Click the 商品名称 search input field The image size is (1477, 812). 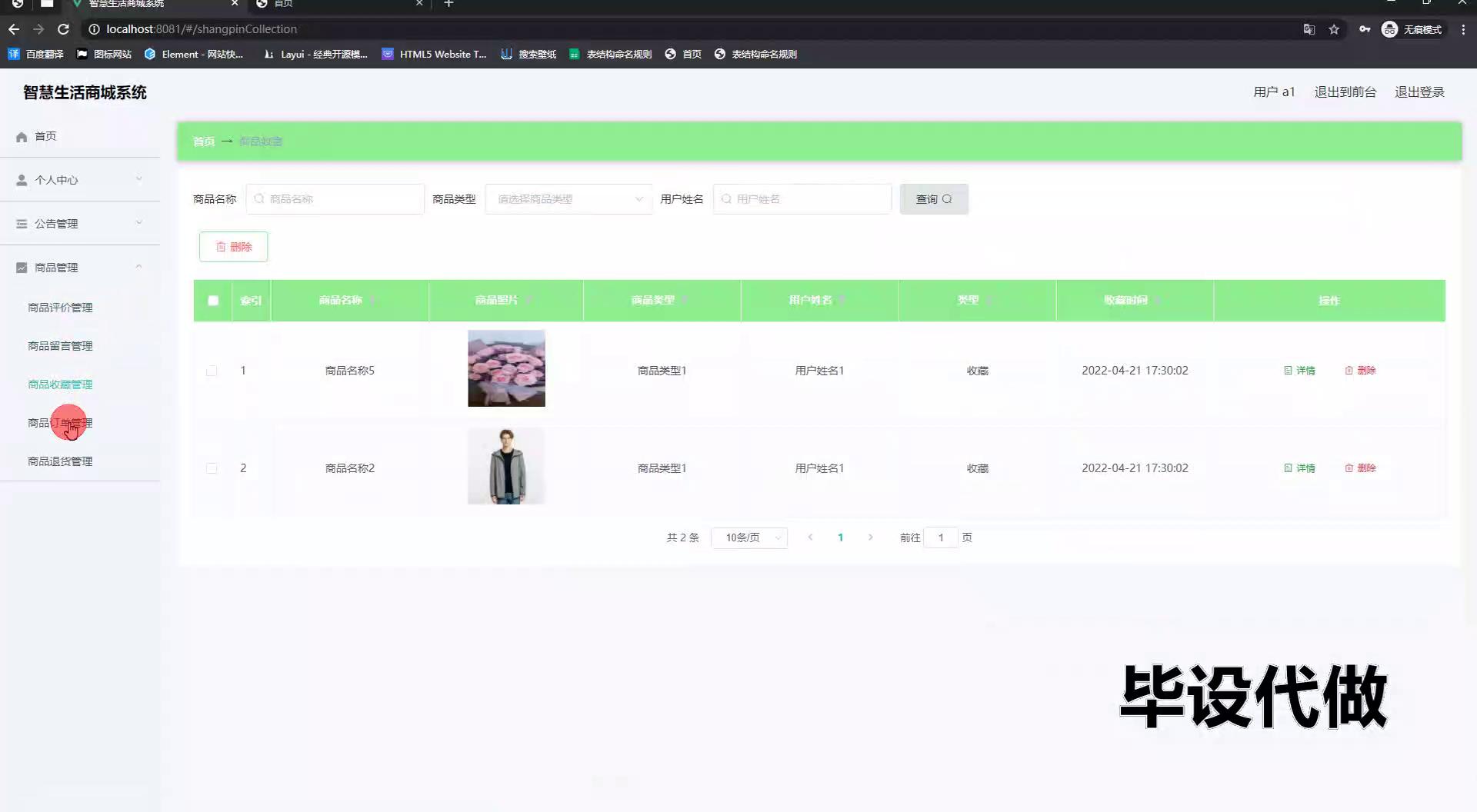click(x=335, y=199)
